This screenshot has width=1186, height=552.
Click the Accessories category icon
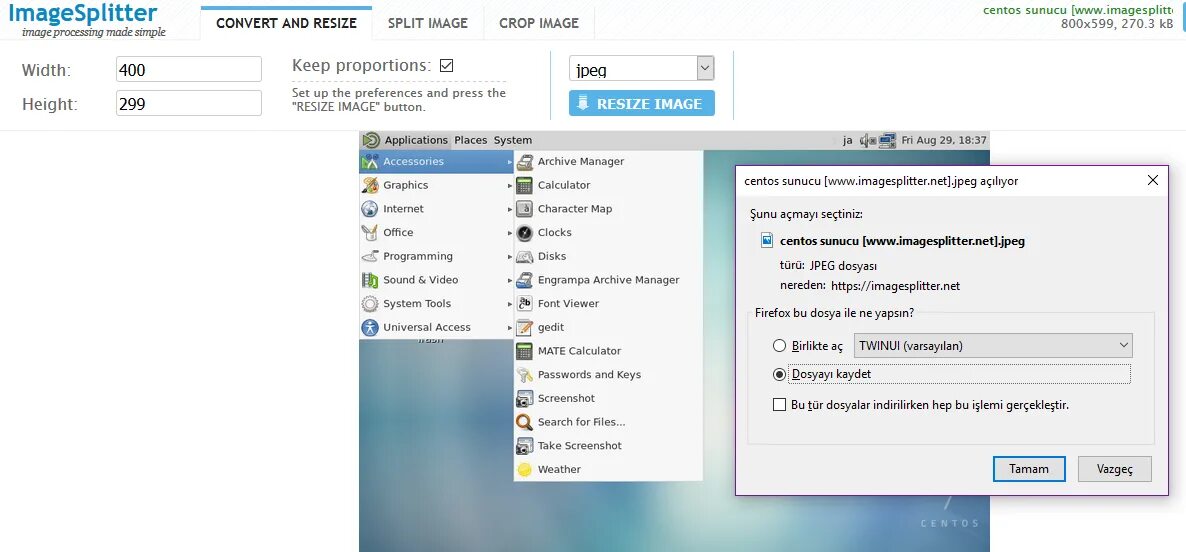coord(370,162)
